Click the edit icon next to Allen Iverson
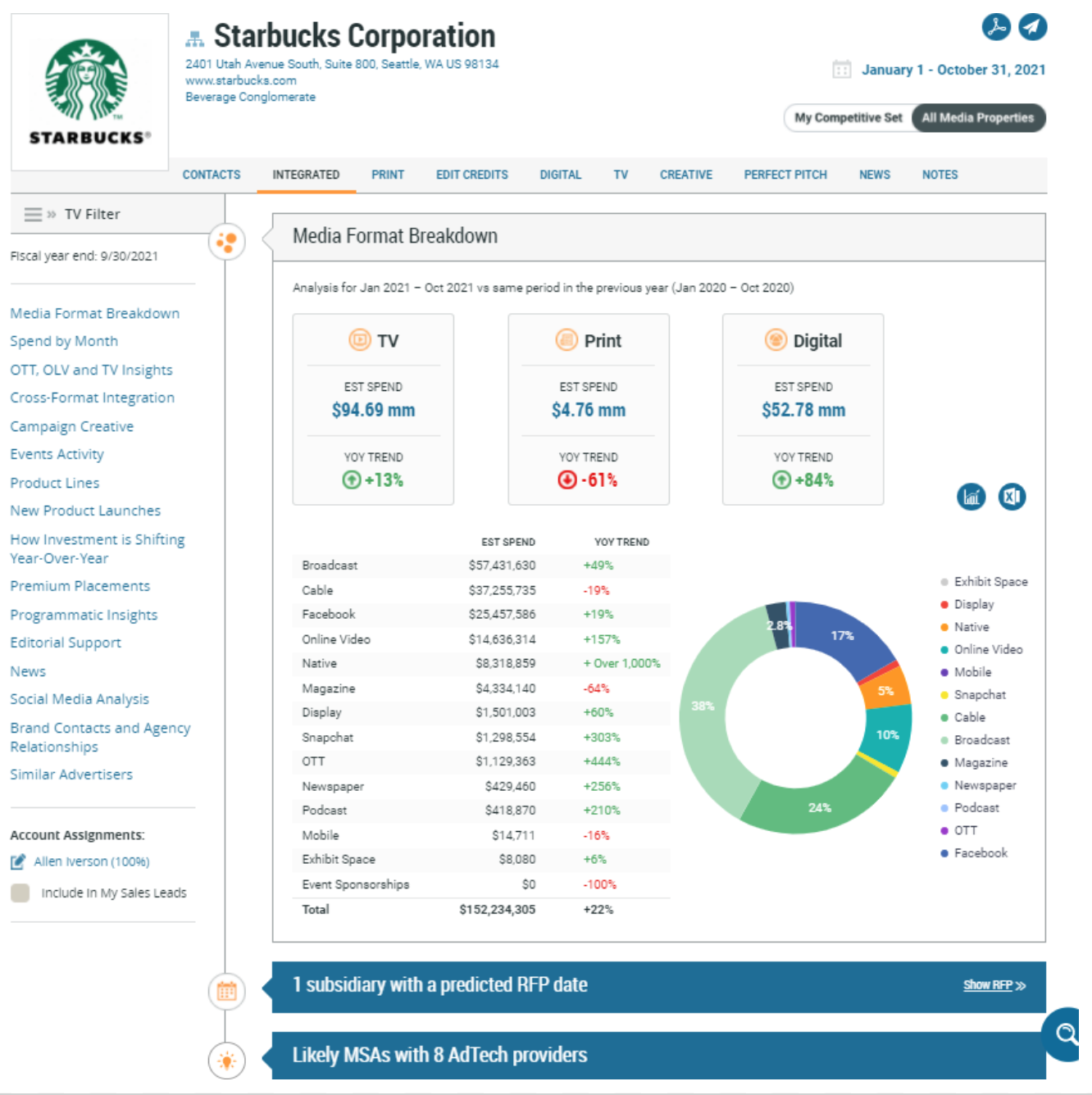 (18, 861)
